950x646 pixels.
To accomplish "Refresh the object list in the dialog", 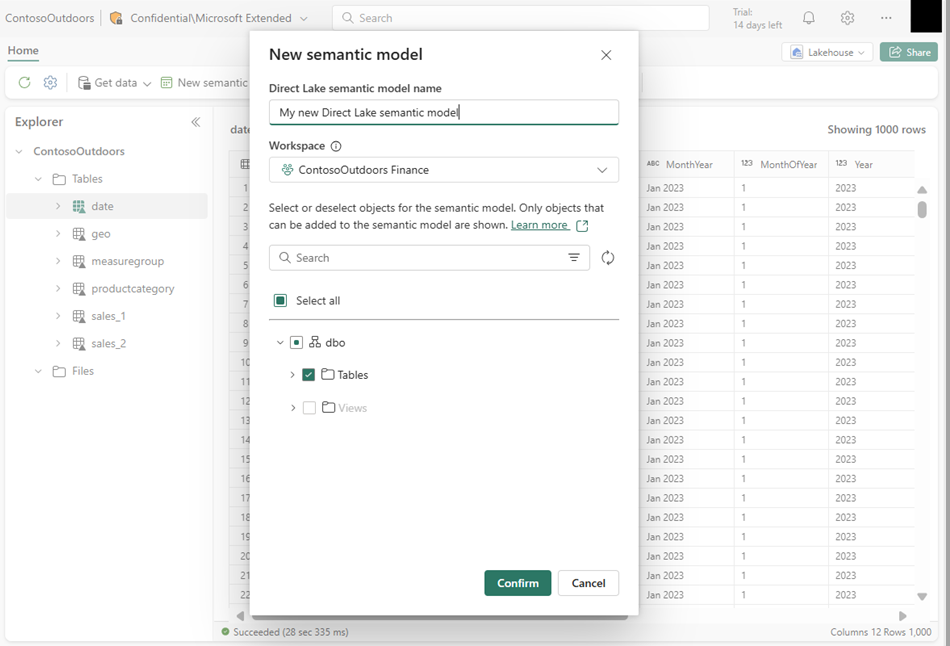I will tap(608, 258).
